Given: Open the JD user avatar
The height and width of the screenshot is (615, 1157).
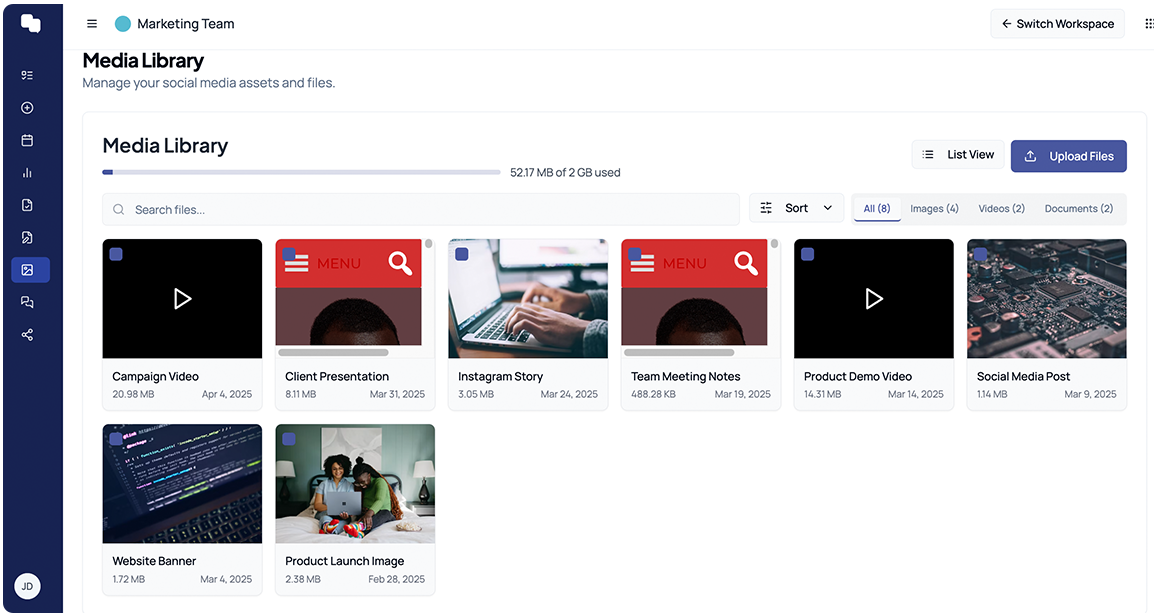Looking at the screenshot, I should pyautogui.click(x=27, y=586).
